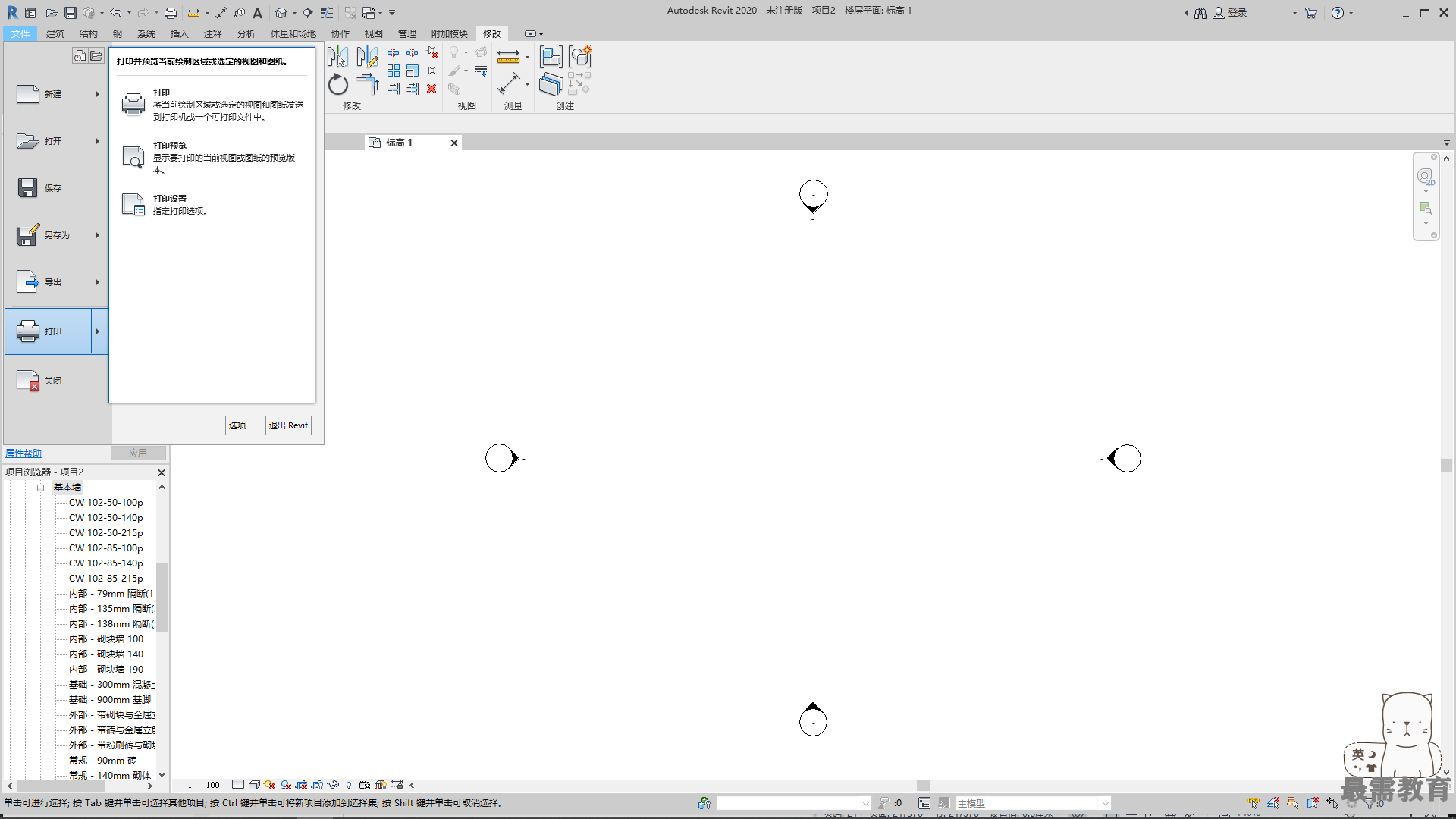Select the Array tool icon

394,71
